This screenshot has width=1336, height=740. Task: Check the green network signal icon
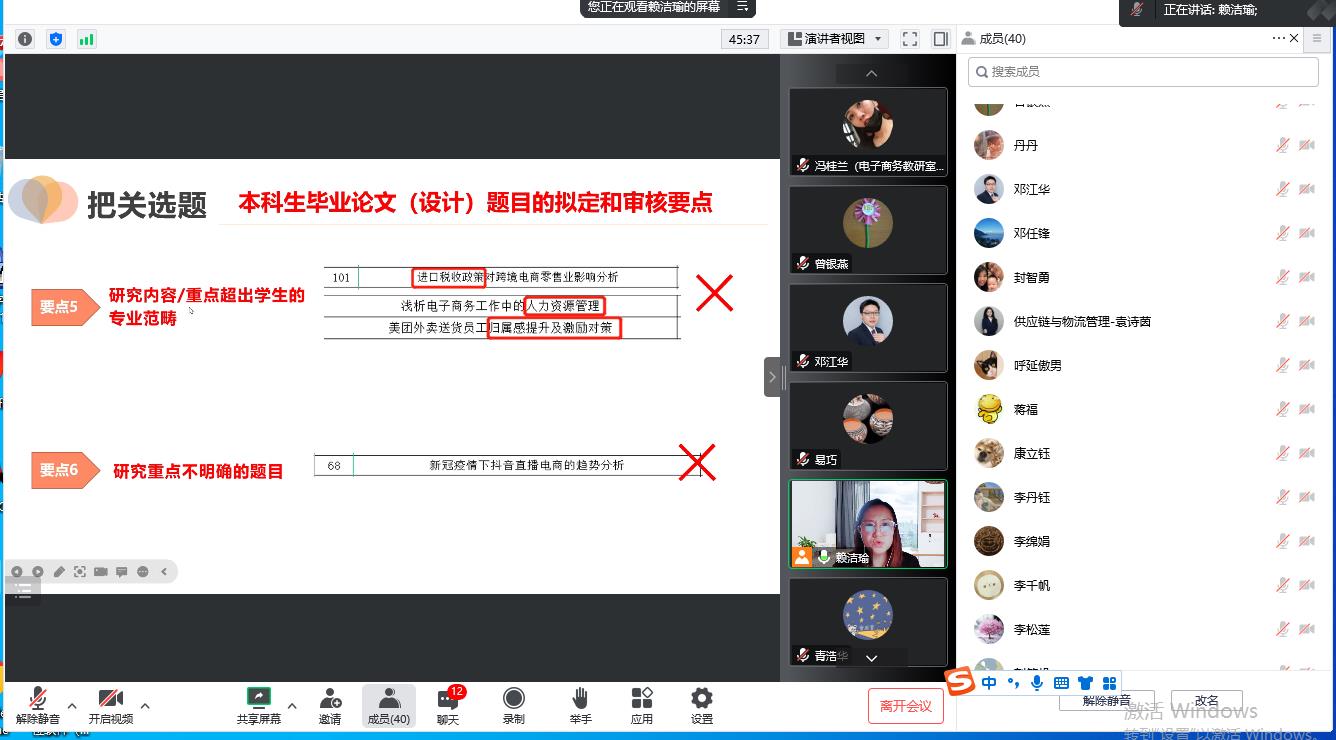coord(86,39)
